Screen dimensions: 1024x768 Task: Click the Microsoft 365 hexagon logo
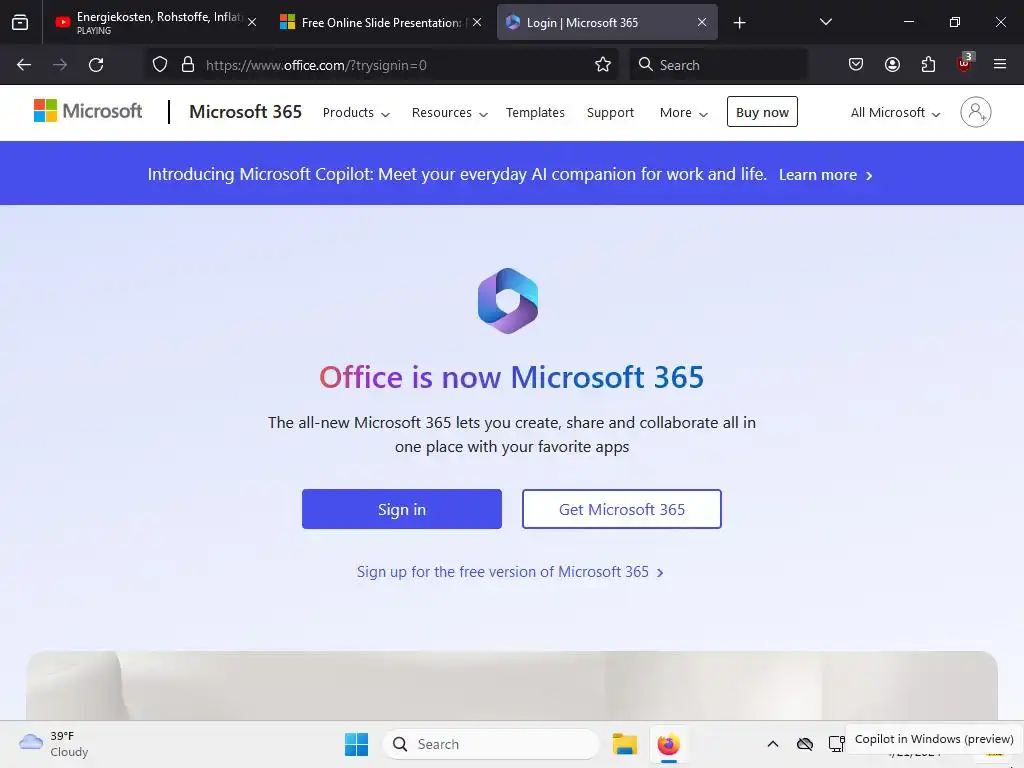508,301
